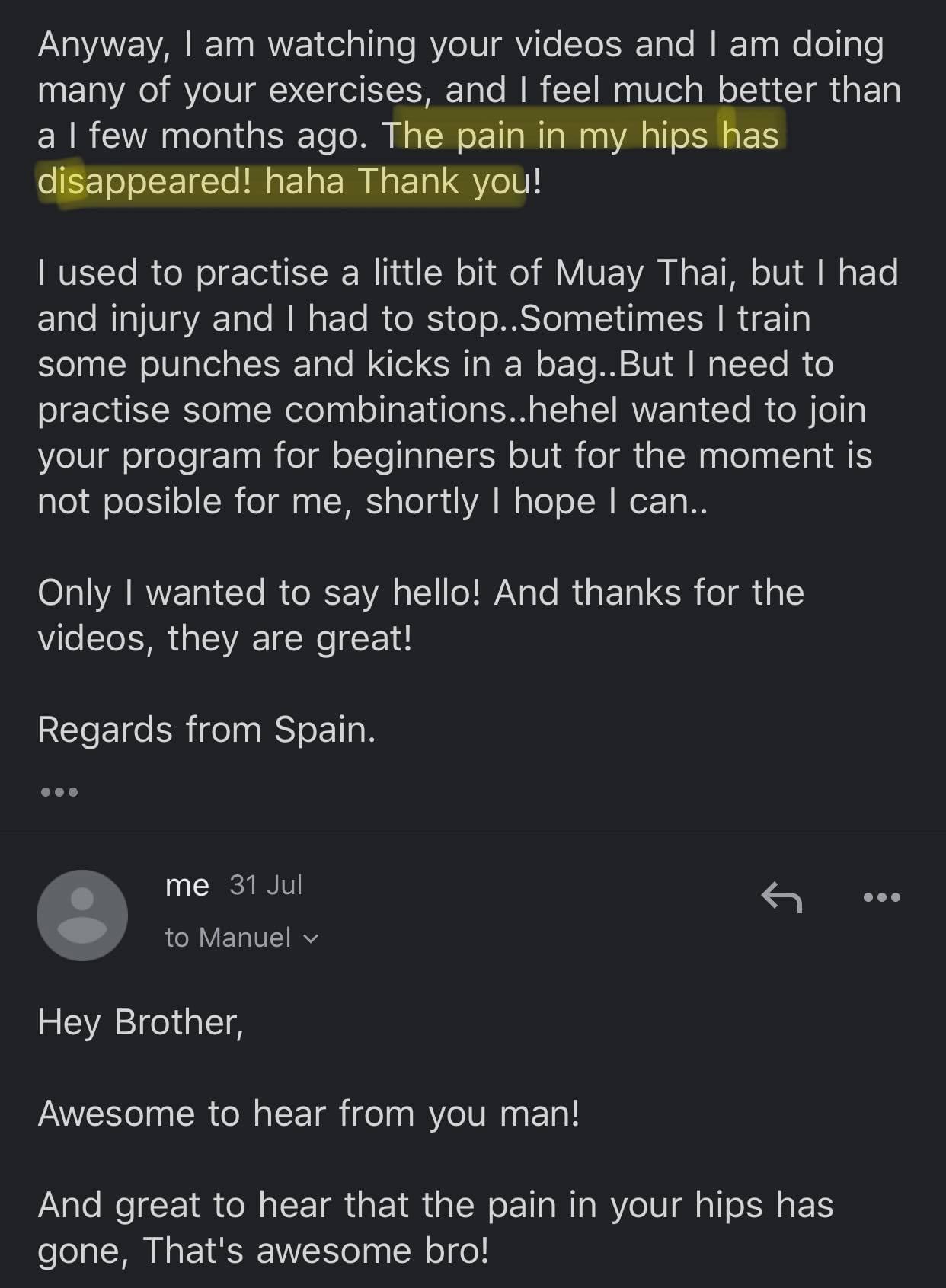Tap the "31 Jul" message date

266,885
